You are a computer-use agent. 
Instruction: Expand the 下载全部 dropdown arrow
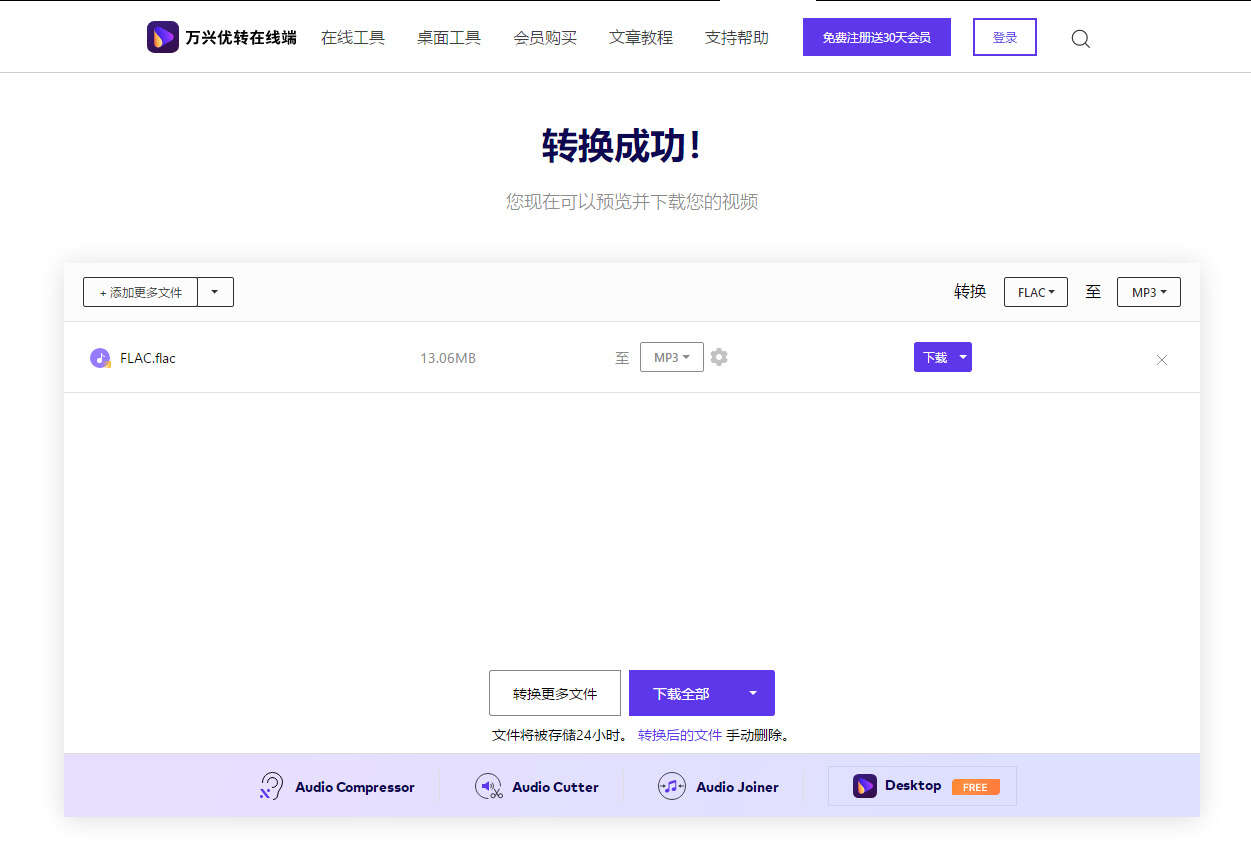[x=754, y=693]
